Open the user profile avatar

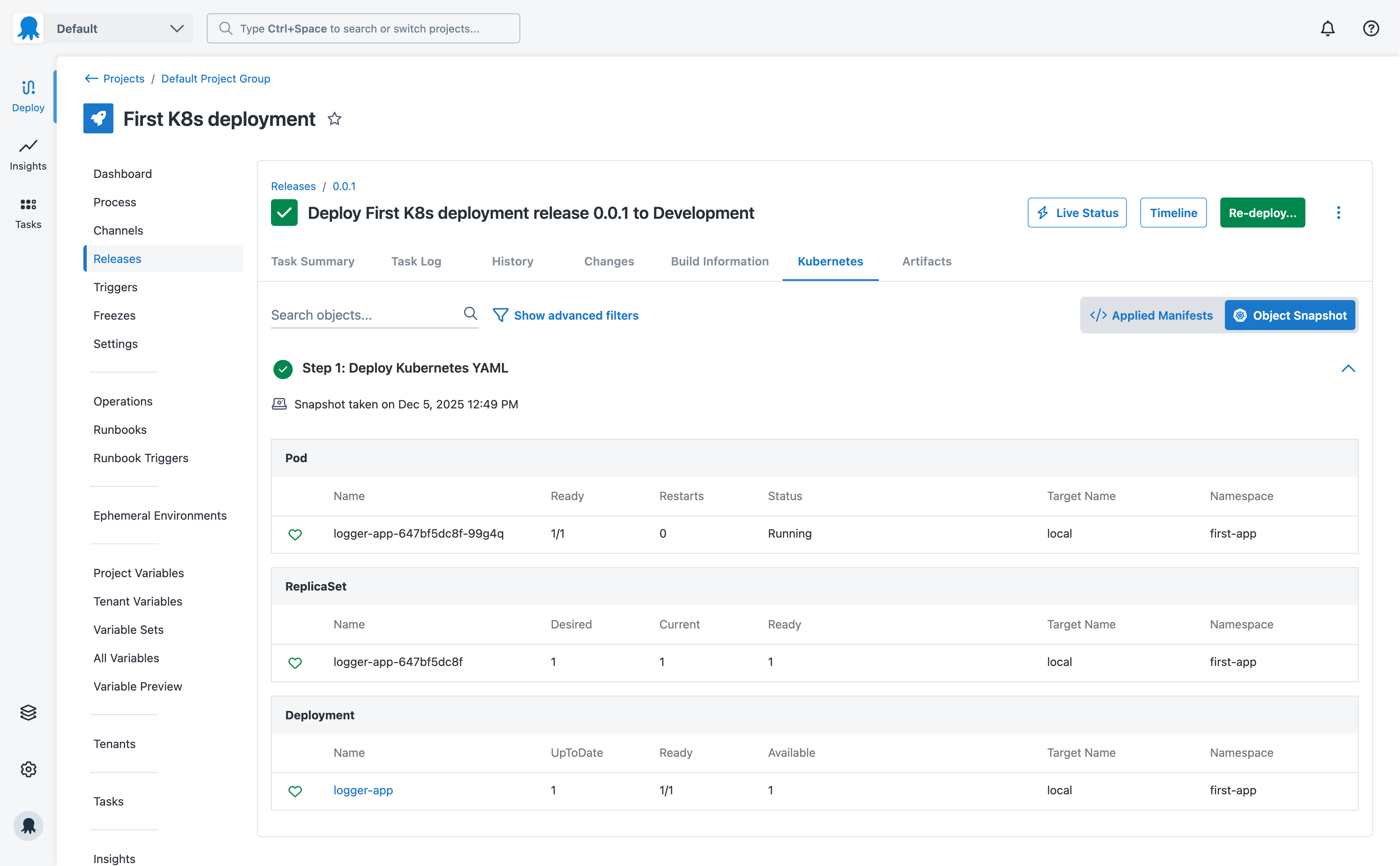click(x=28, y=825)
